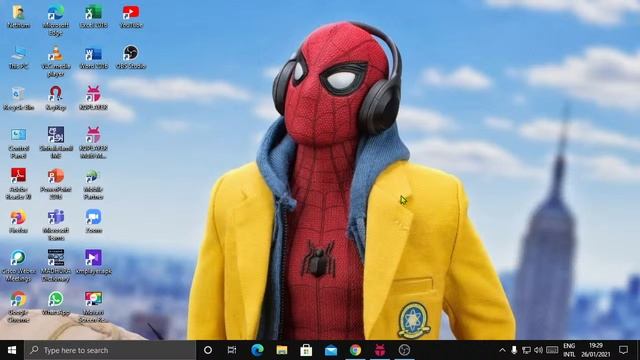640x360 pixels.
Task: Launch Edge from the taskbar
Action: (x=257, y=350)
